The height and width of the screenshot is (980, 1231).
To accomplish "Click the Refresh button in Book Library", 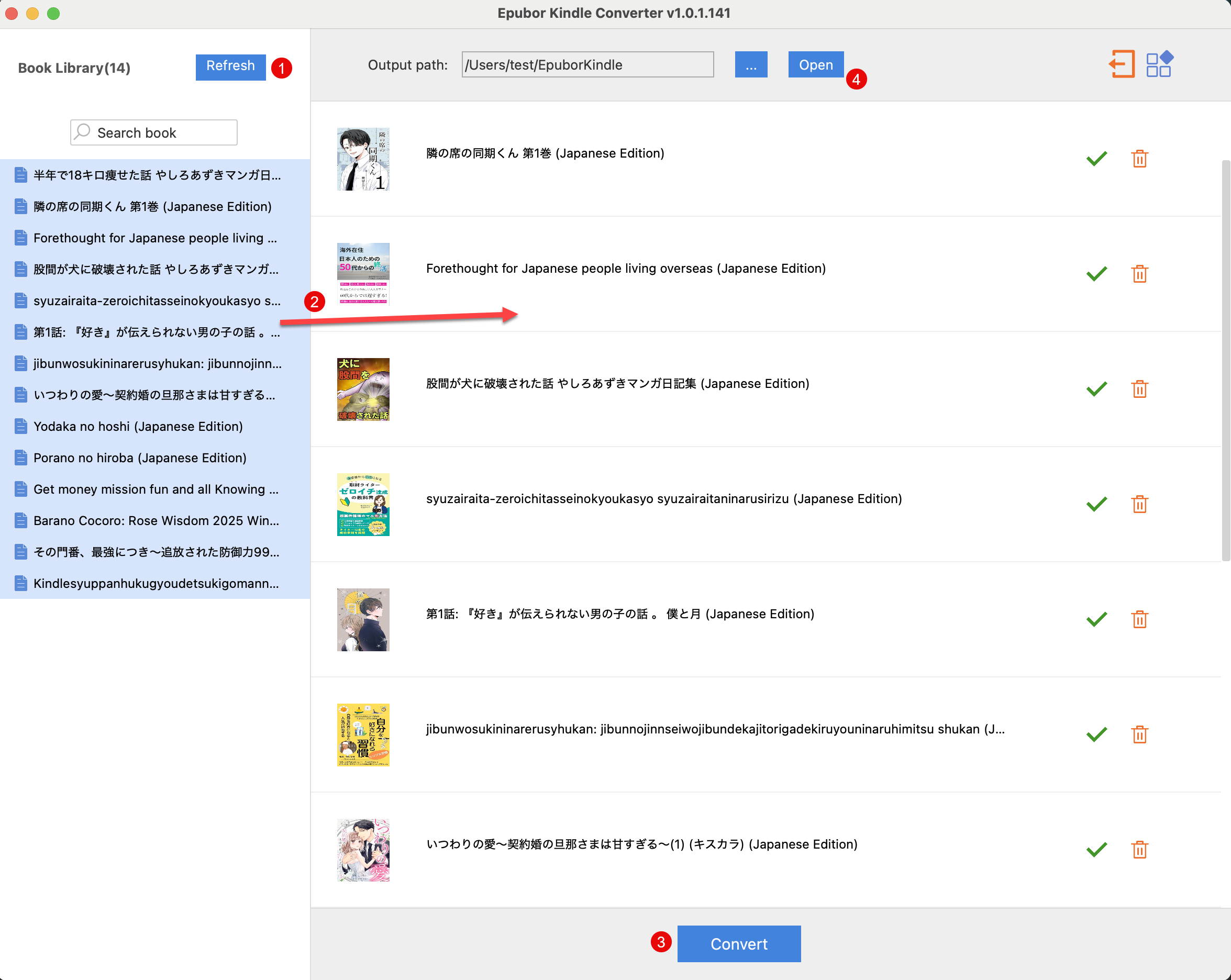I will (230, 67).
